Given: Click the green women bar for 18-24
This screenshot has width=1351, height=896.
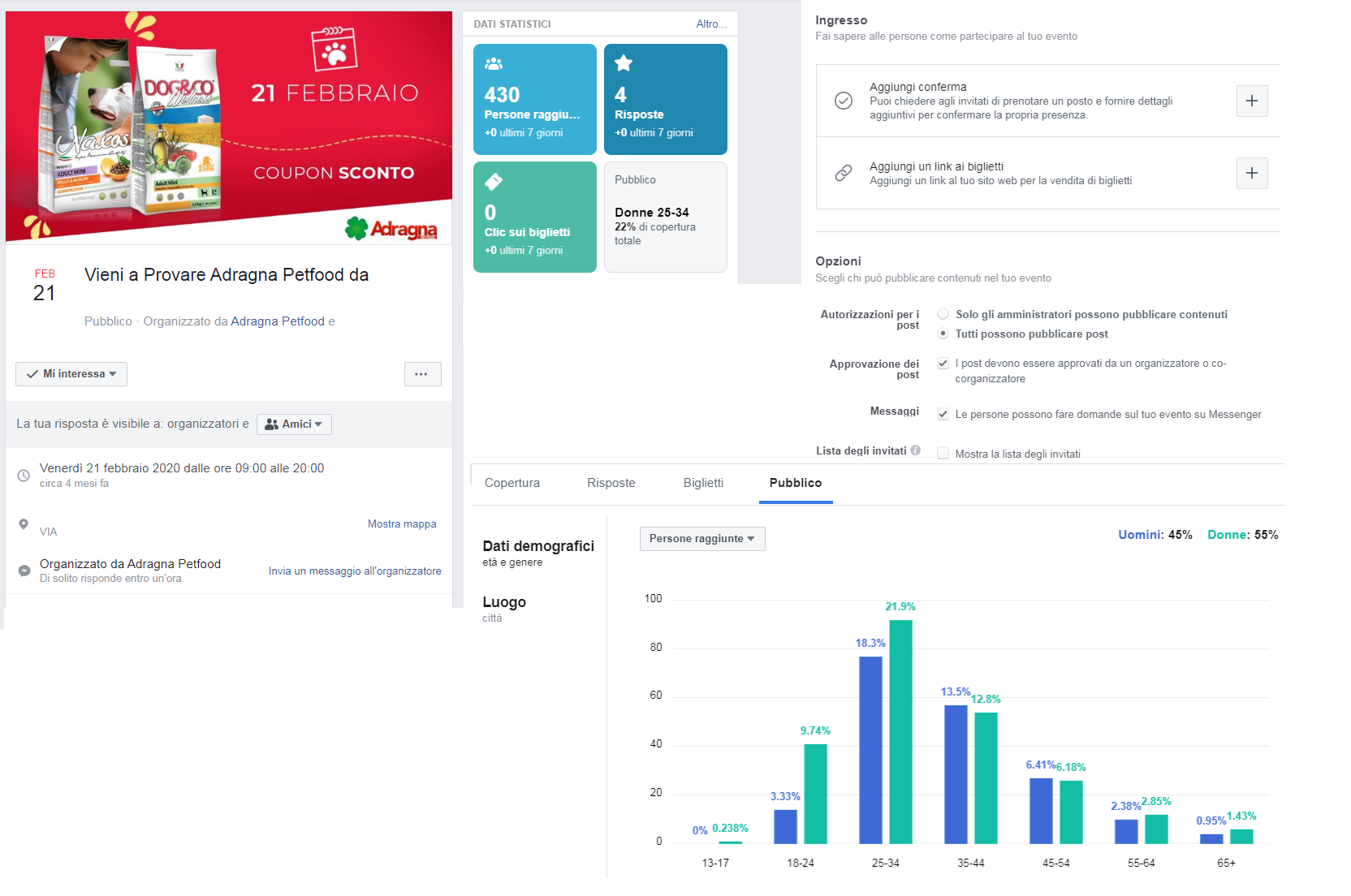Looking at the screenshot, I should tap(816, 794).
